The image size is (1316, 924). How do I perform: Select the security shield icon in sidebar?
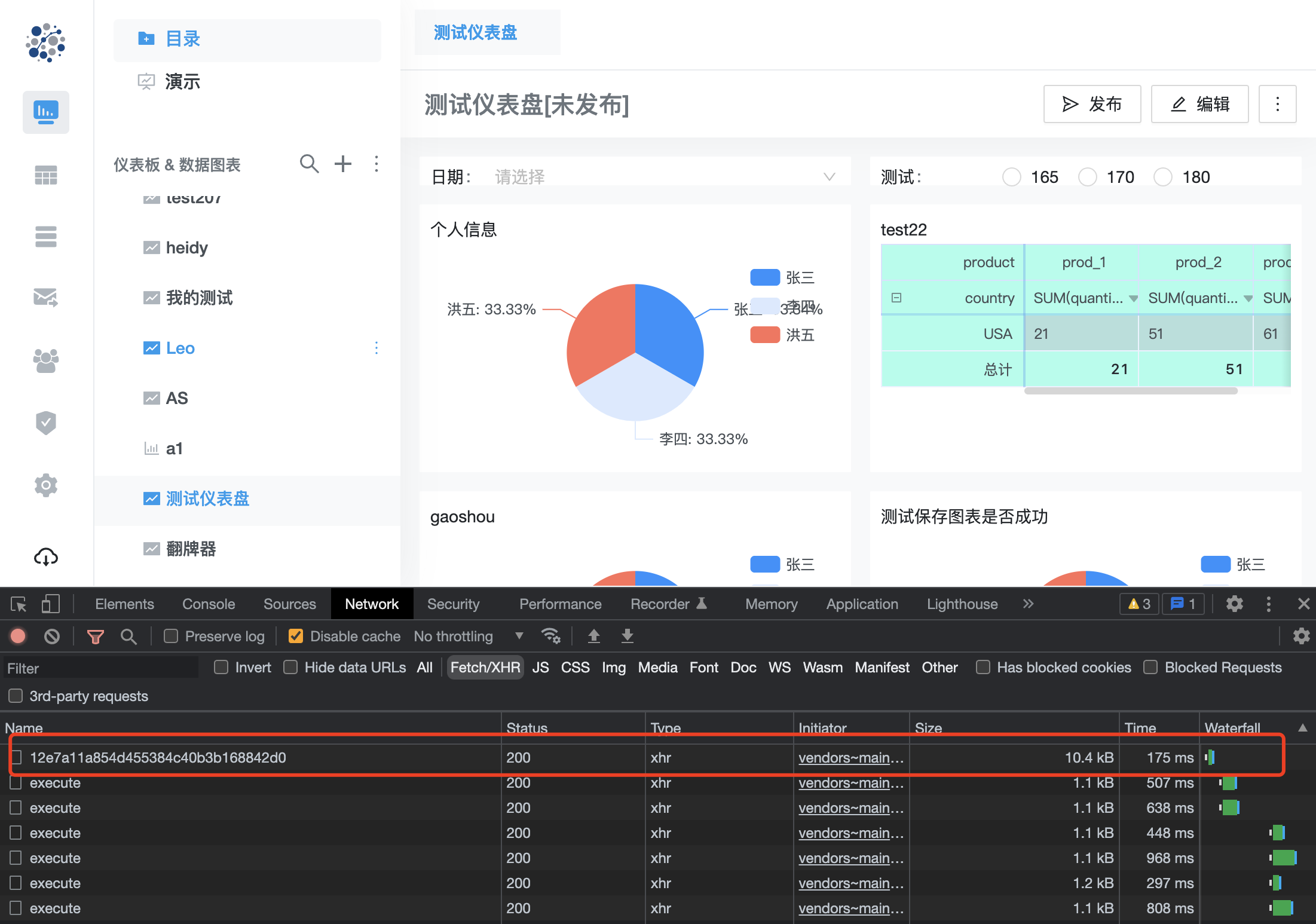(x=45, y=423)
